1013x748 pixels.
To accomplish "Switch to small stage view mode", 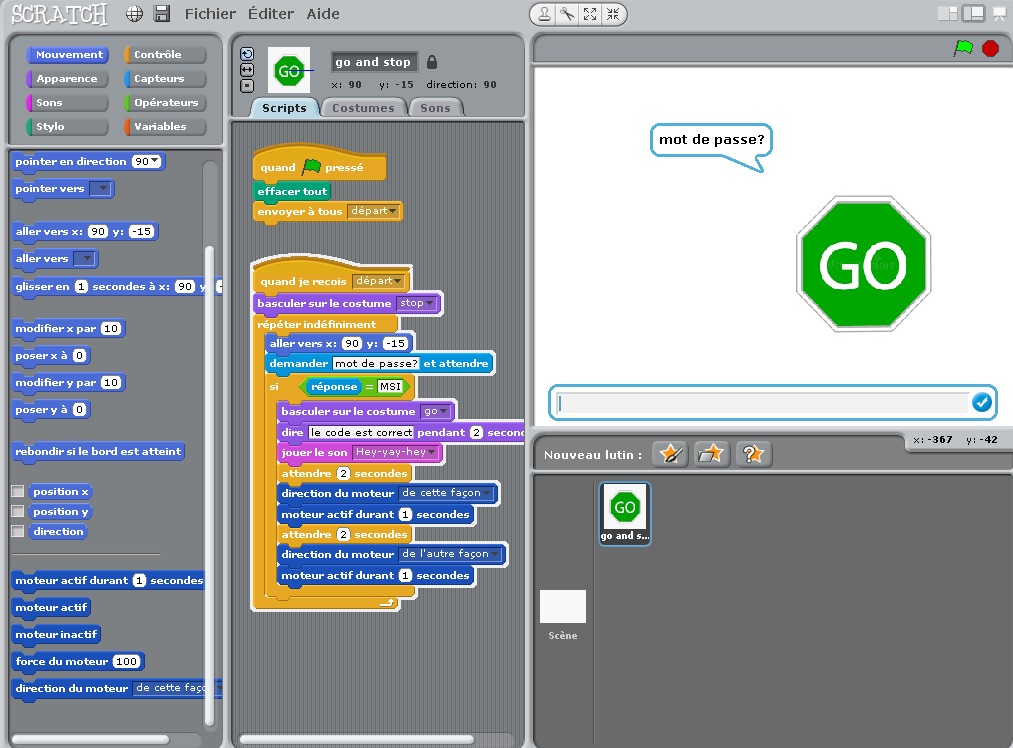I will (948, 14).
